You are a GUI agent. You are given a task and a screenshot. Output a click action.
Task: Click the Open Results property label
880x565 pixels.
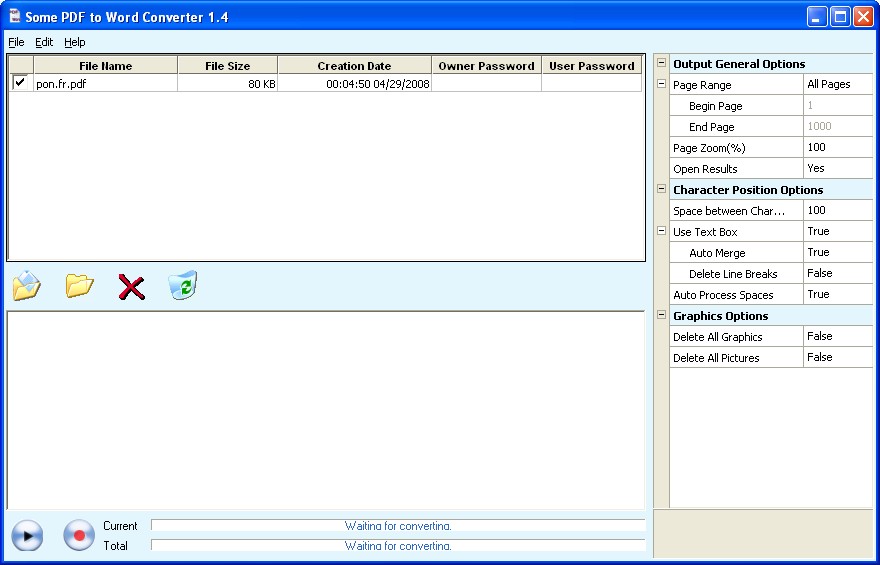pyautogui.click(x=705, y=169)
